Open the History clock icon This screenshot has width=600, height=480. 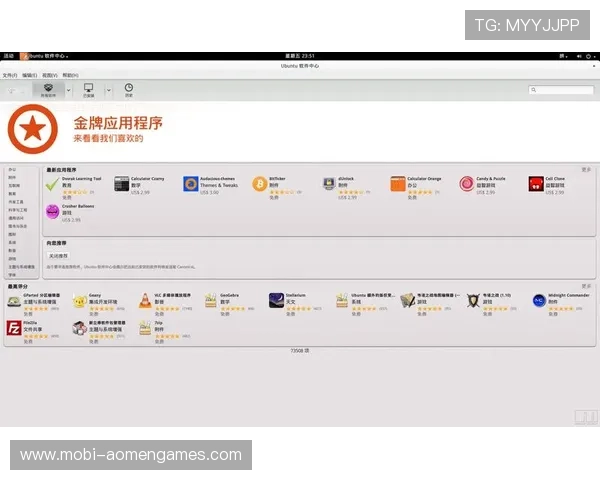pos(129,90)
